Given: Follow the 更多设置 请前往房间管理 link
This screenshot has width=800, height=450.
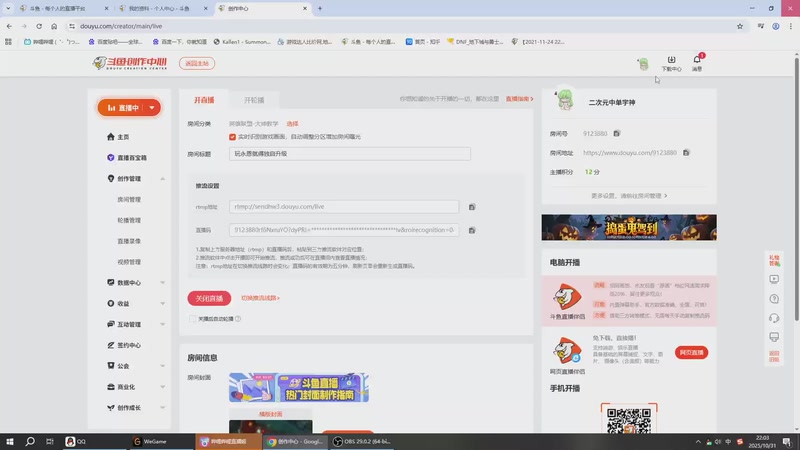Looking at the screenshot, I should point(629,196).
